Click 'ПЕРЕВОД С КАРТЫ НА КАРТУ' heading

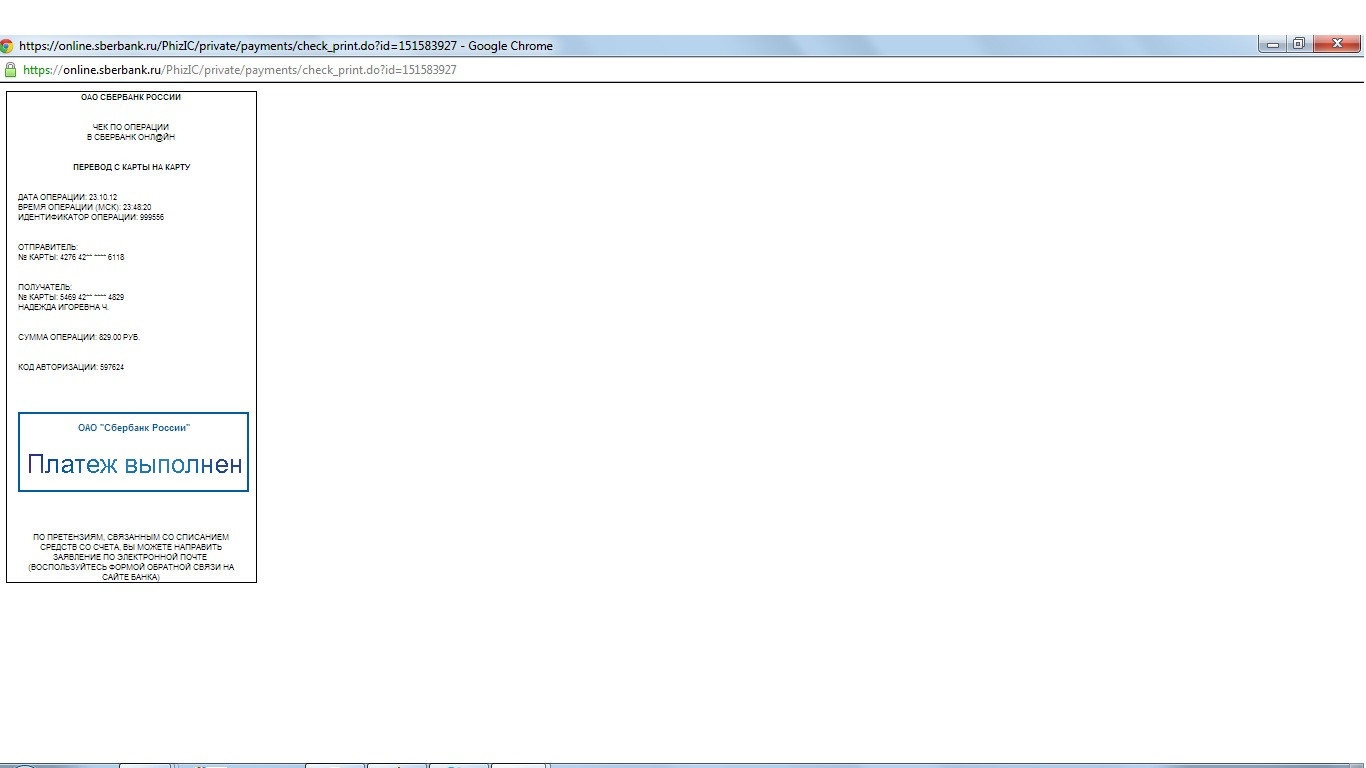131,168
